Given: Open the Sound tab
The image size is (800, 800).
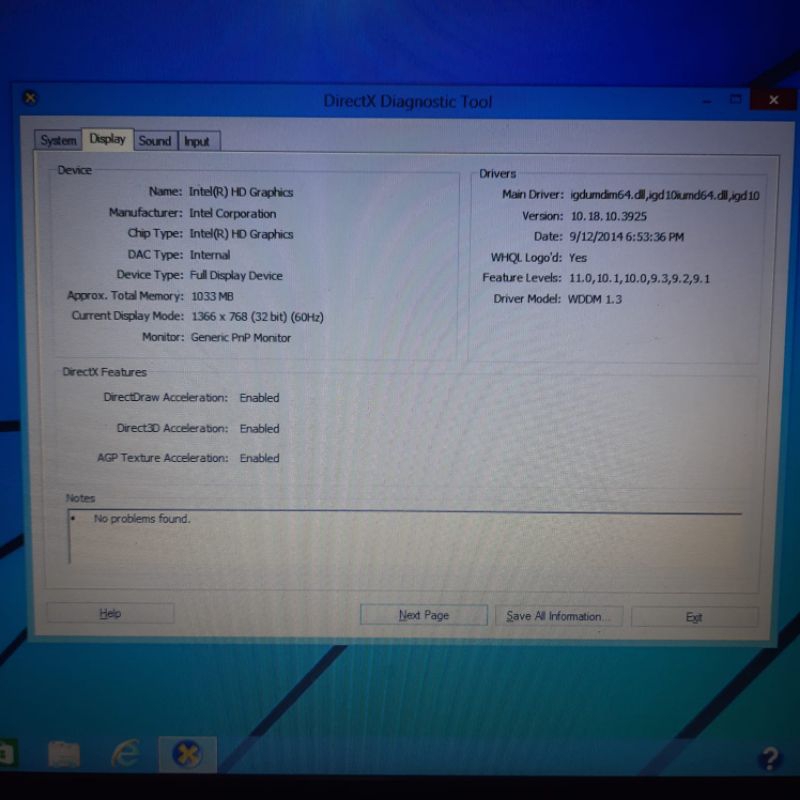Looking at the screenshot, I should click(x=155, y=141).
